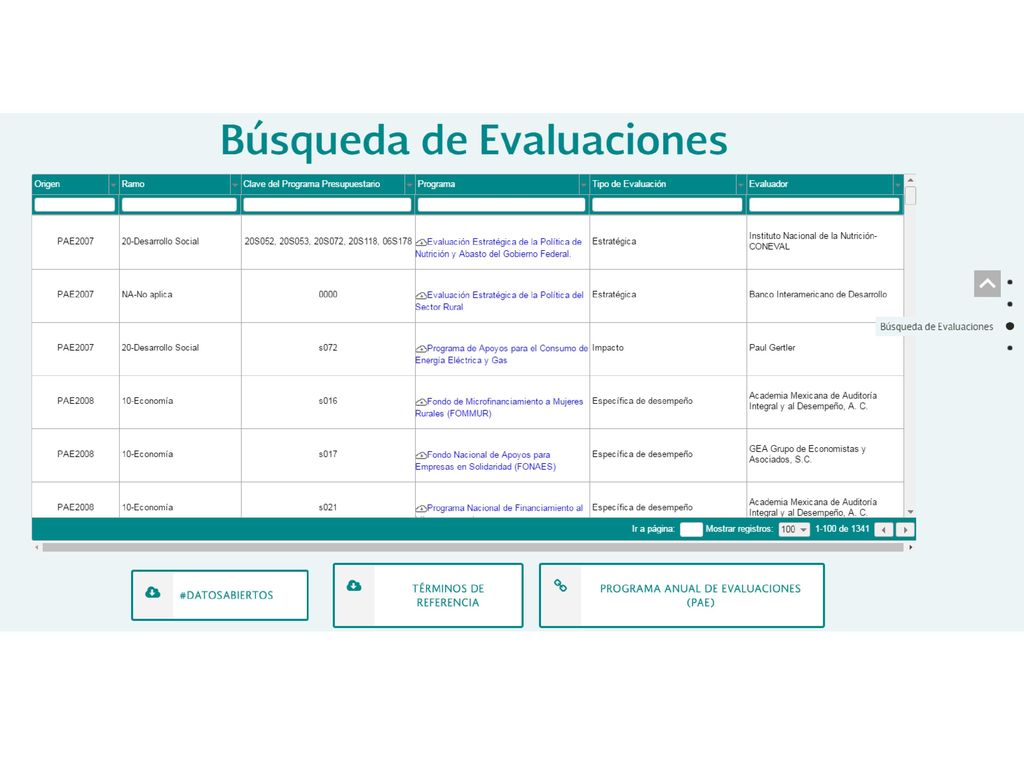
Task: Click the horizontal scrollbar left arrow
Action: click(x=37, y=547)
